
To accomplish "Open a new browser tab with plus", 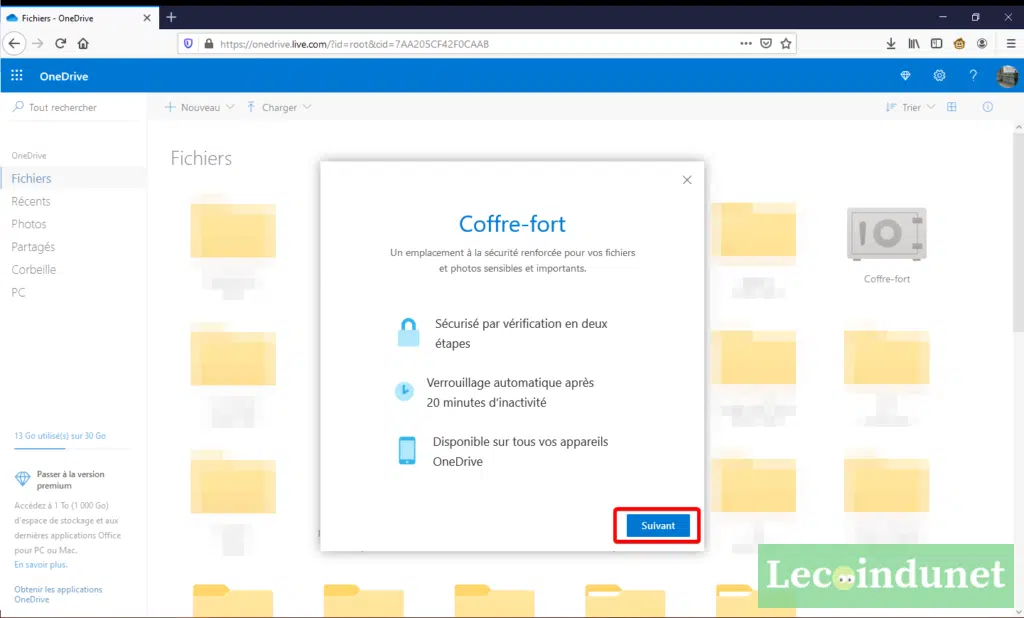I will (171, 18).
